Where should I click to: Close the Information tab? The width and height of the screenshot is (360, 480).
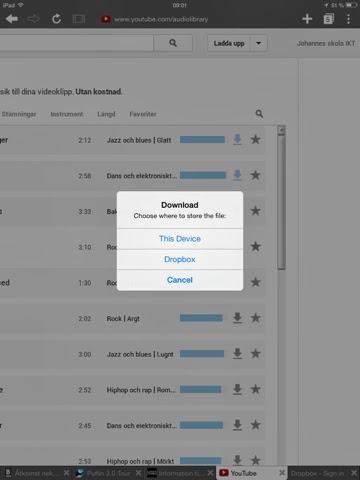coord(210,473)
